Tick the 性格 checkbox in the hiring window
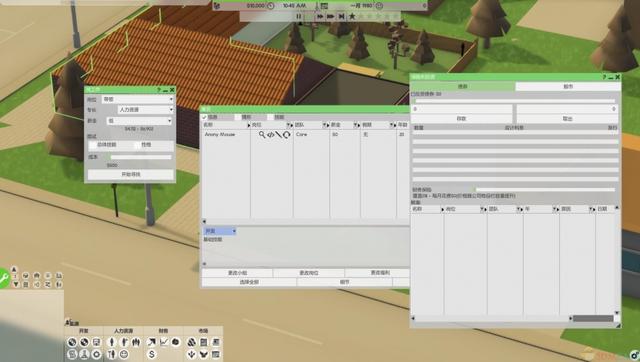 [x=138, y=145]
